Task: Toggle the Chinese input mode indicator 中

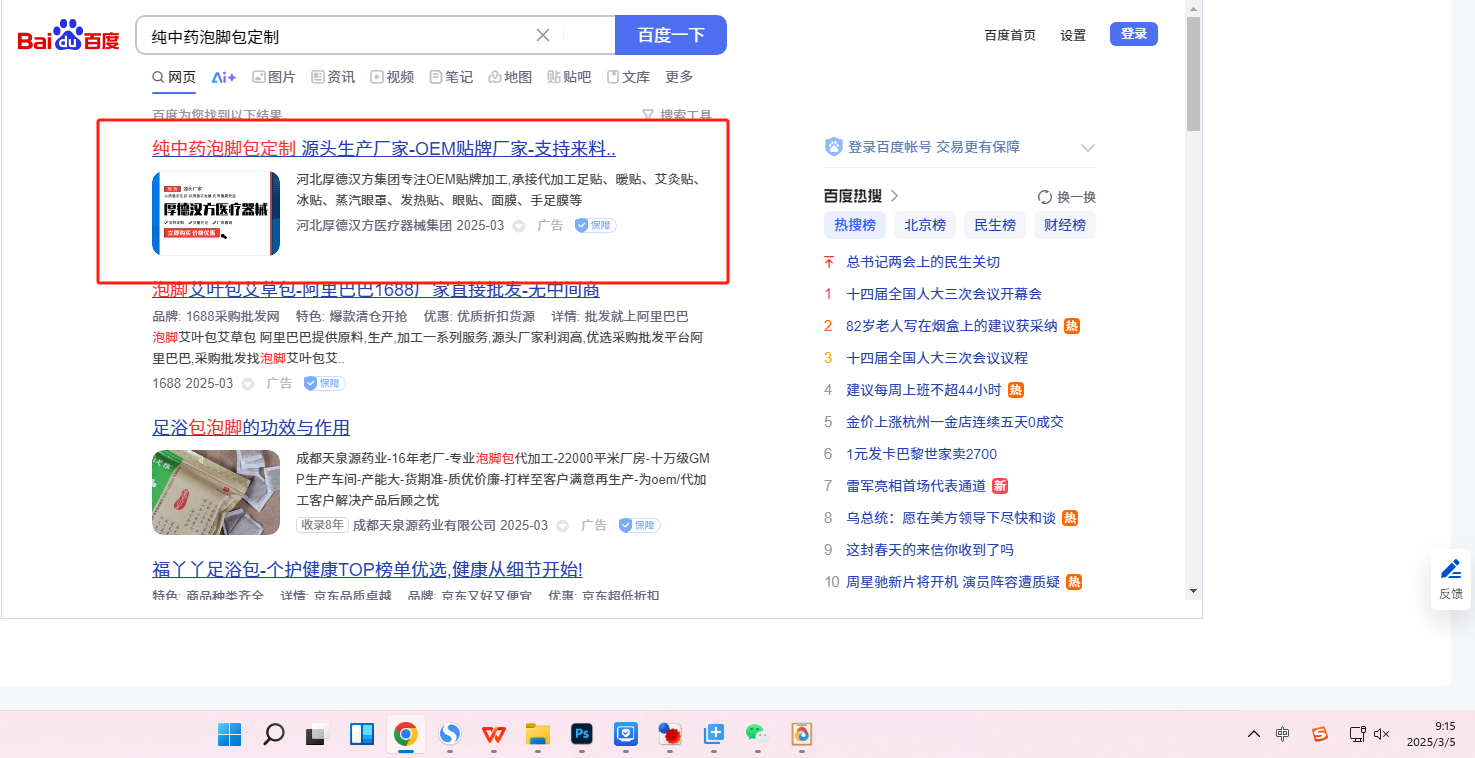Action: coord(1283,735)
